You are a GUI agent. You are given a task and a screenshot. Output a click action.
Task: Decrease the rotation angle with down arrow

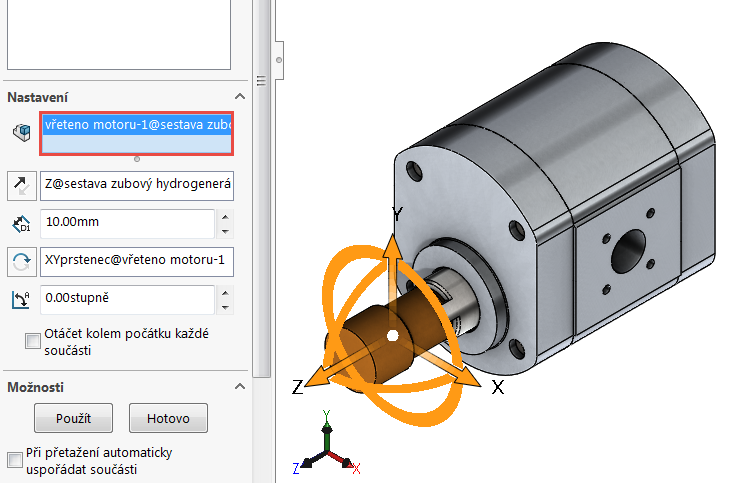[225, 307]
